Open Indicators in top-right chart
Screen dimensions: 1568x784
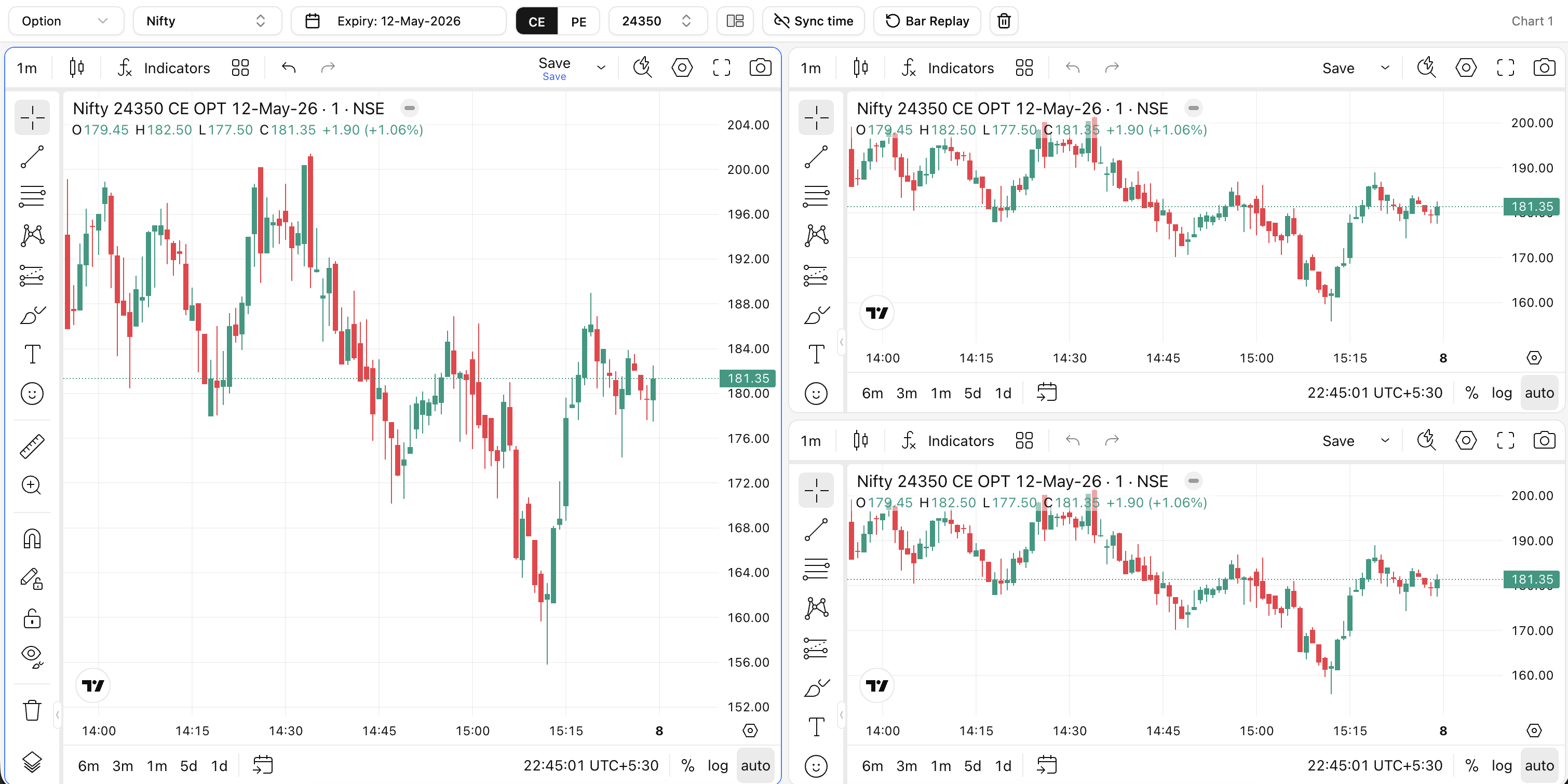point(948,67)
